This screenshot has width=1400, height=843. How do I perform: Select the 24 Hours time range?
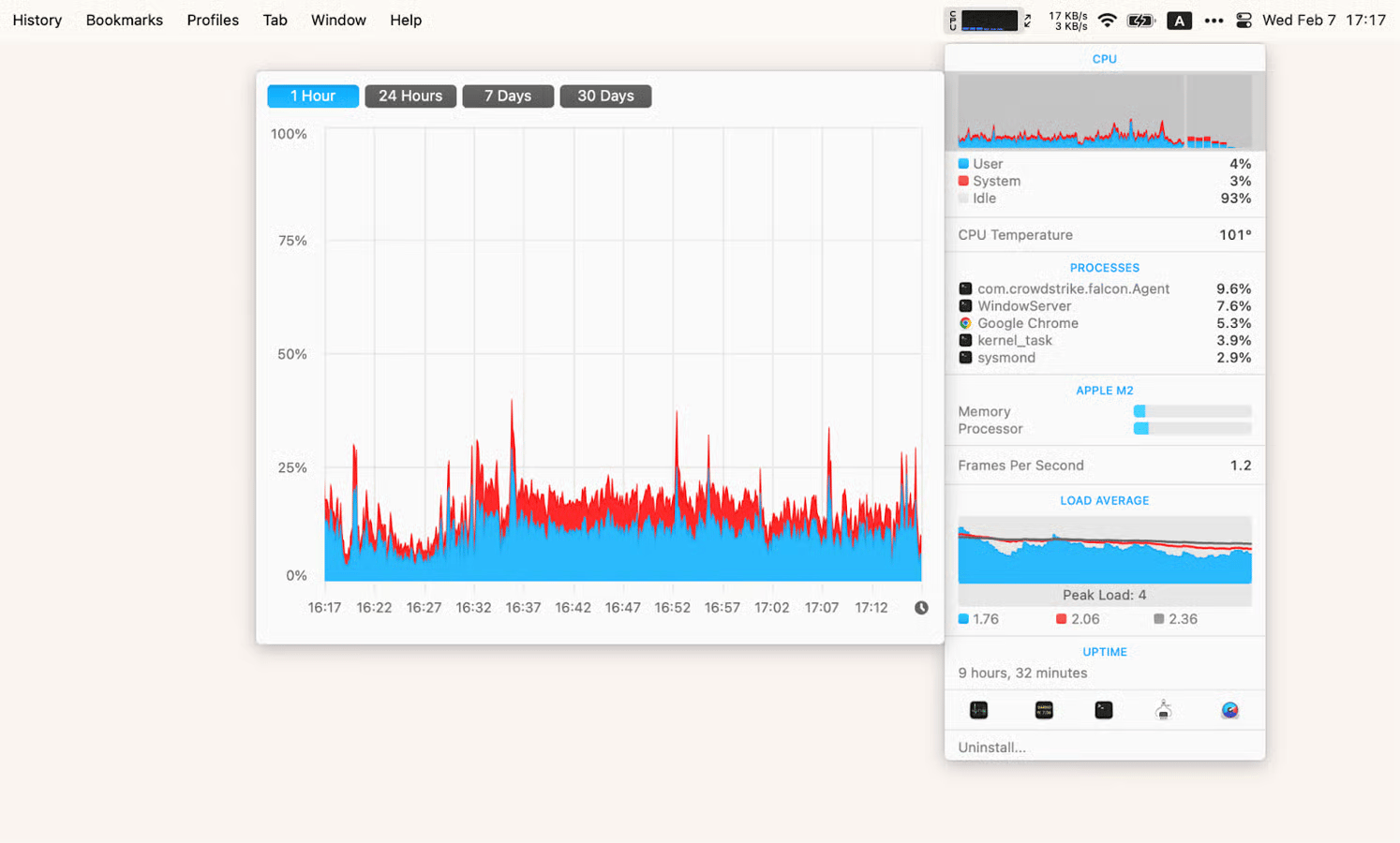pyautogui.click(x=410, y=96)
